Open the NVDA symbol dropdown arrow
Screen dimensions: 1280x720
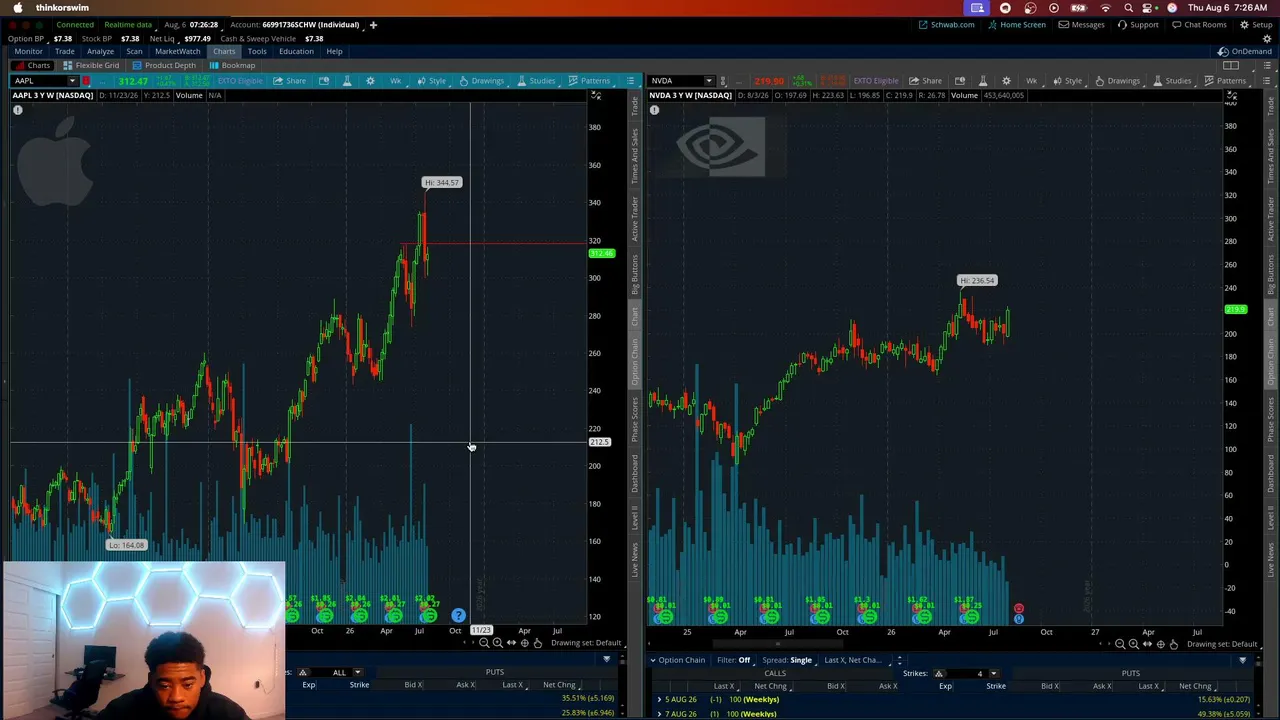click(x=709, y=81)
